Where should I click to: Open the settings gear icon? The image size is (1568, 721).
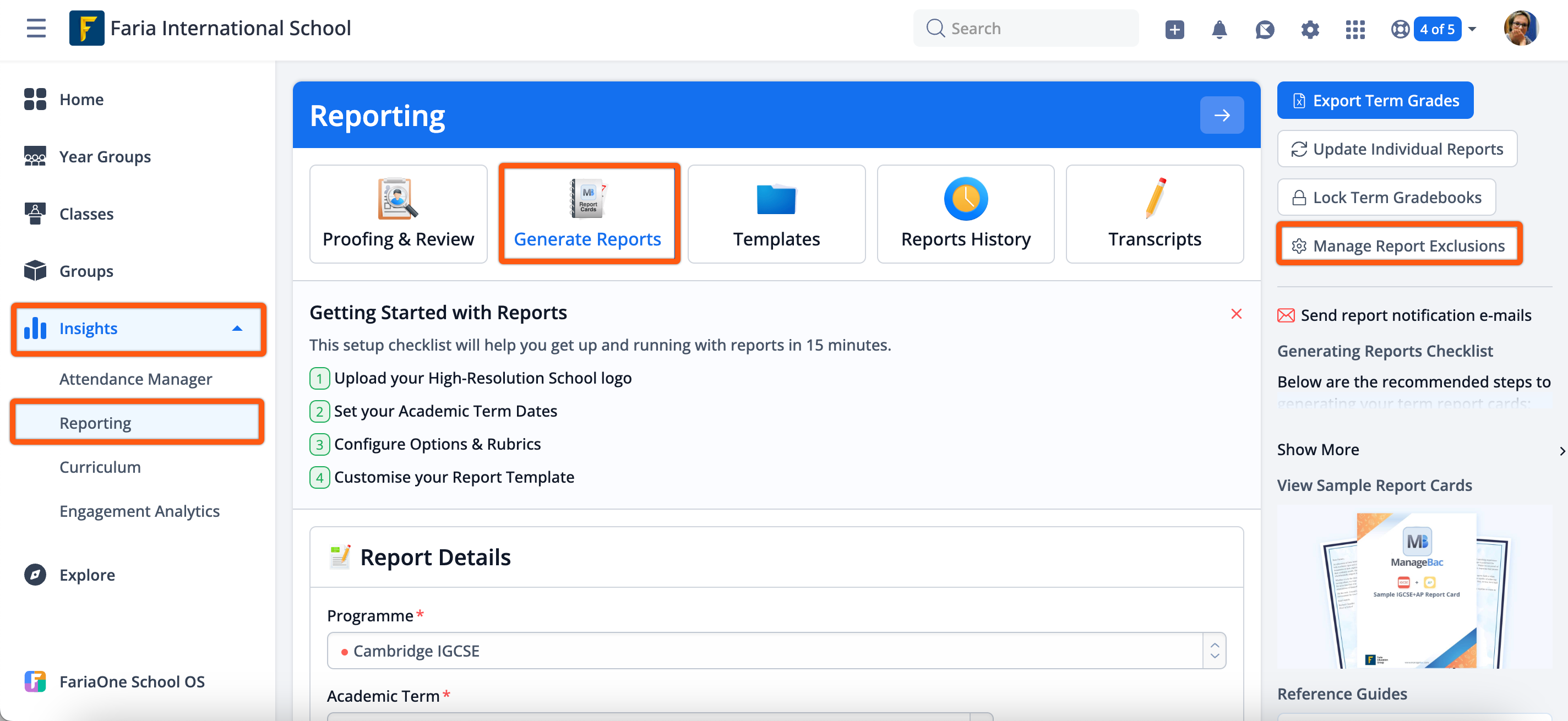click(x=1309, y=29)
